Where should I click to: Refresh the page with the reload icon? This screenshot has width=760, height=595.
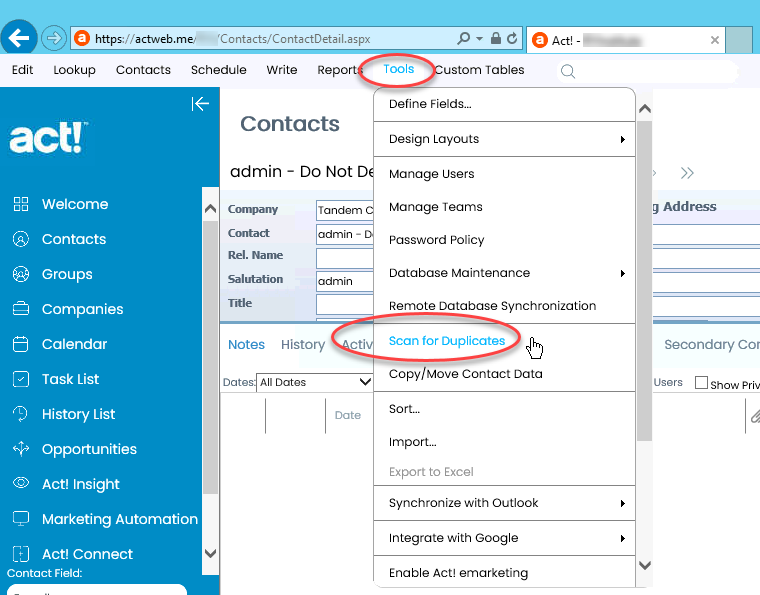click(512, 38)
